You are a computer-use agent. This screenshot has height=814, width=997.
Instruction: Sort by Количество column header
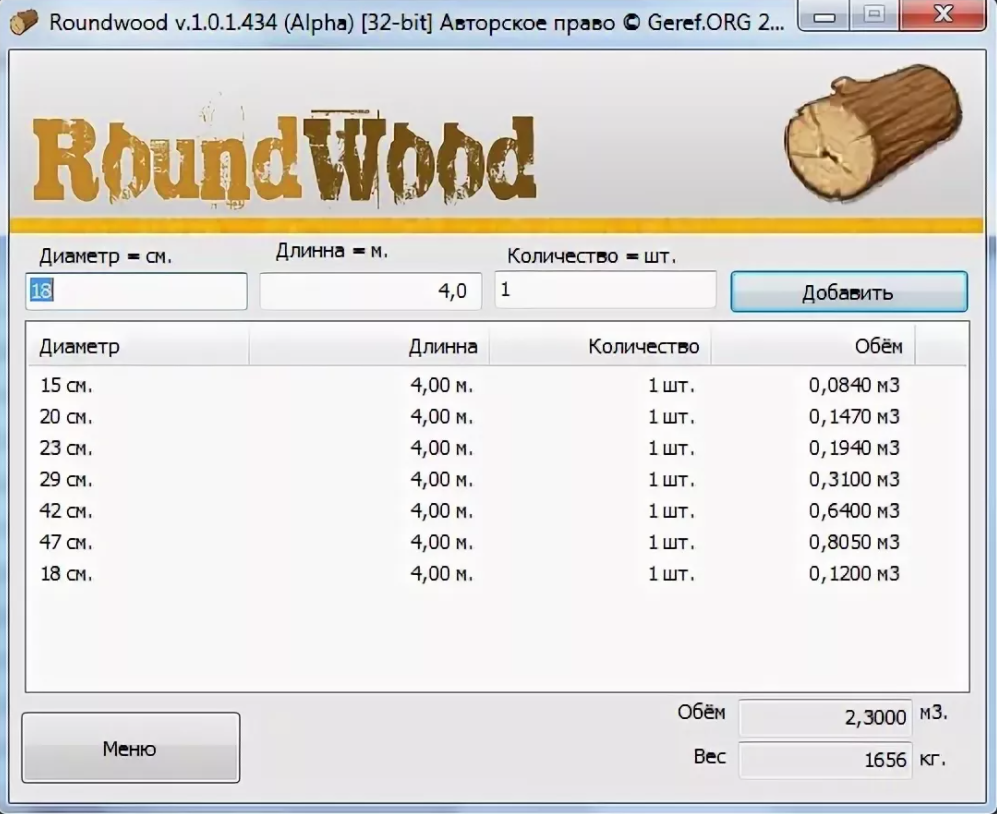[600, 347]
